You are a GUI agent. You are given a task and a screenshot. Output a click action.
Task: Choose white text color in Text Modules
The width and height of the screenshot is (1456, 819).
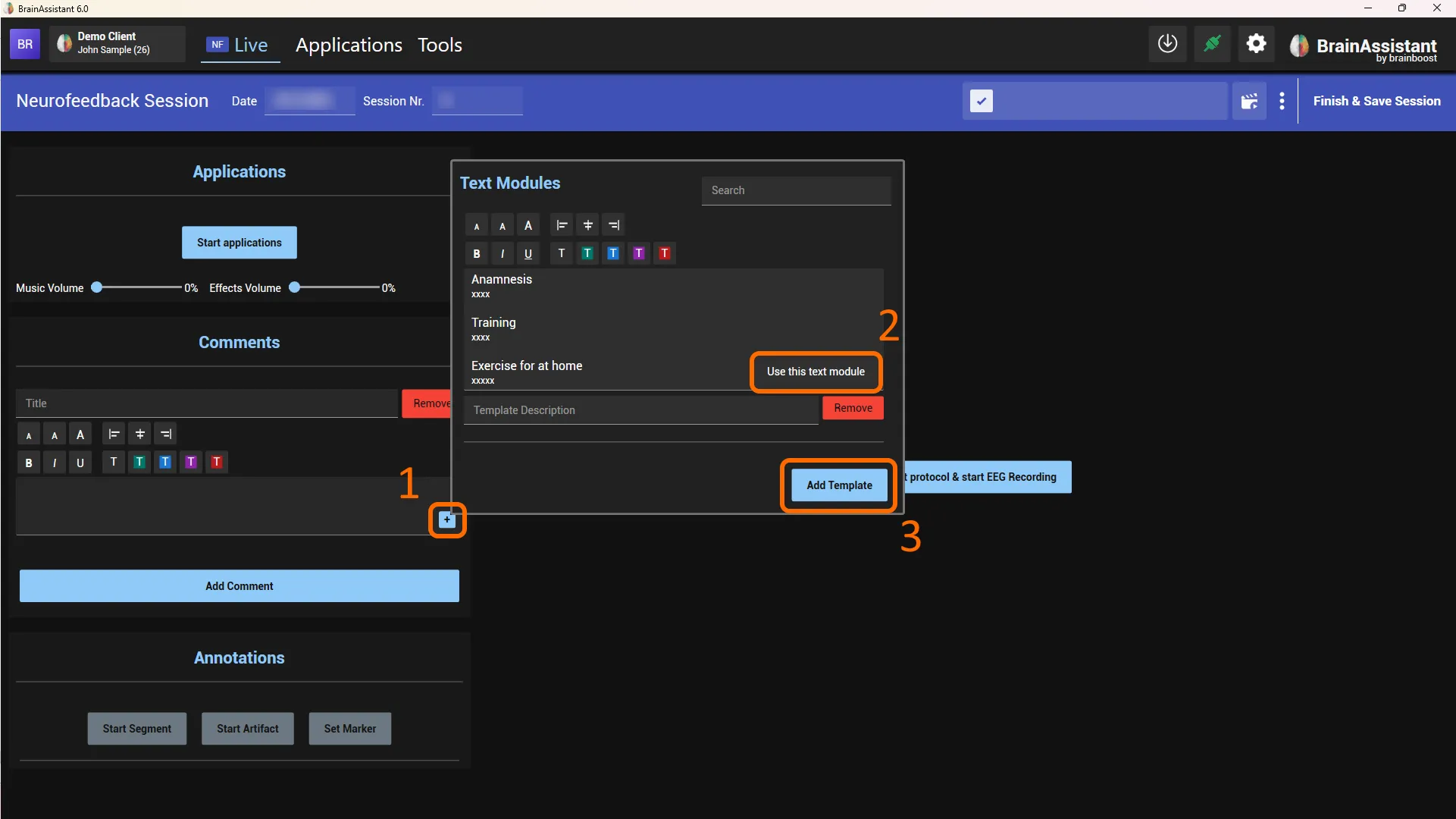tap(562, 253)
